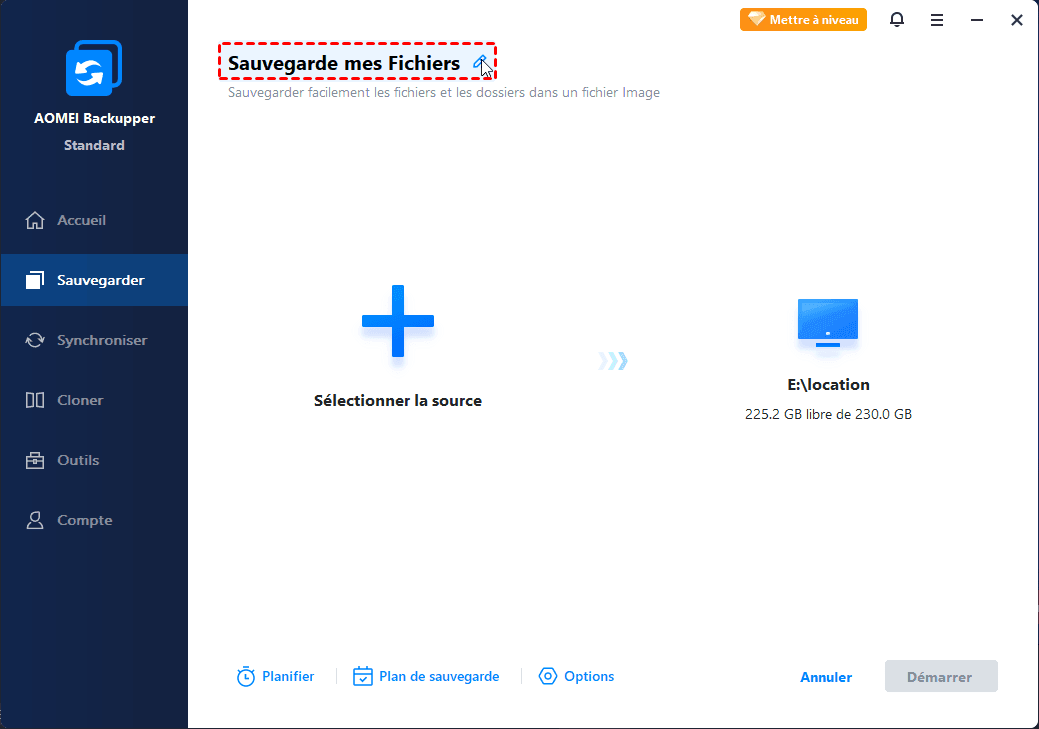Minimize the AOMEI Backupper window
Screen dimensions: 1039x729
(x=977, y=20)
